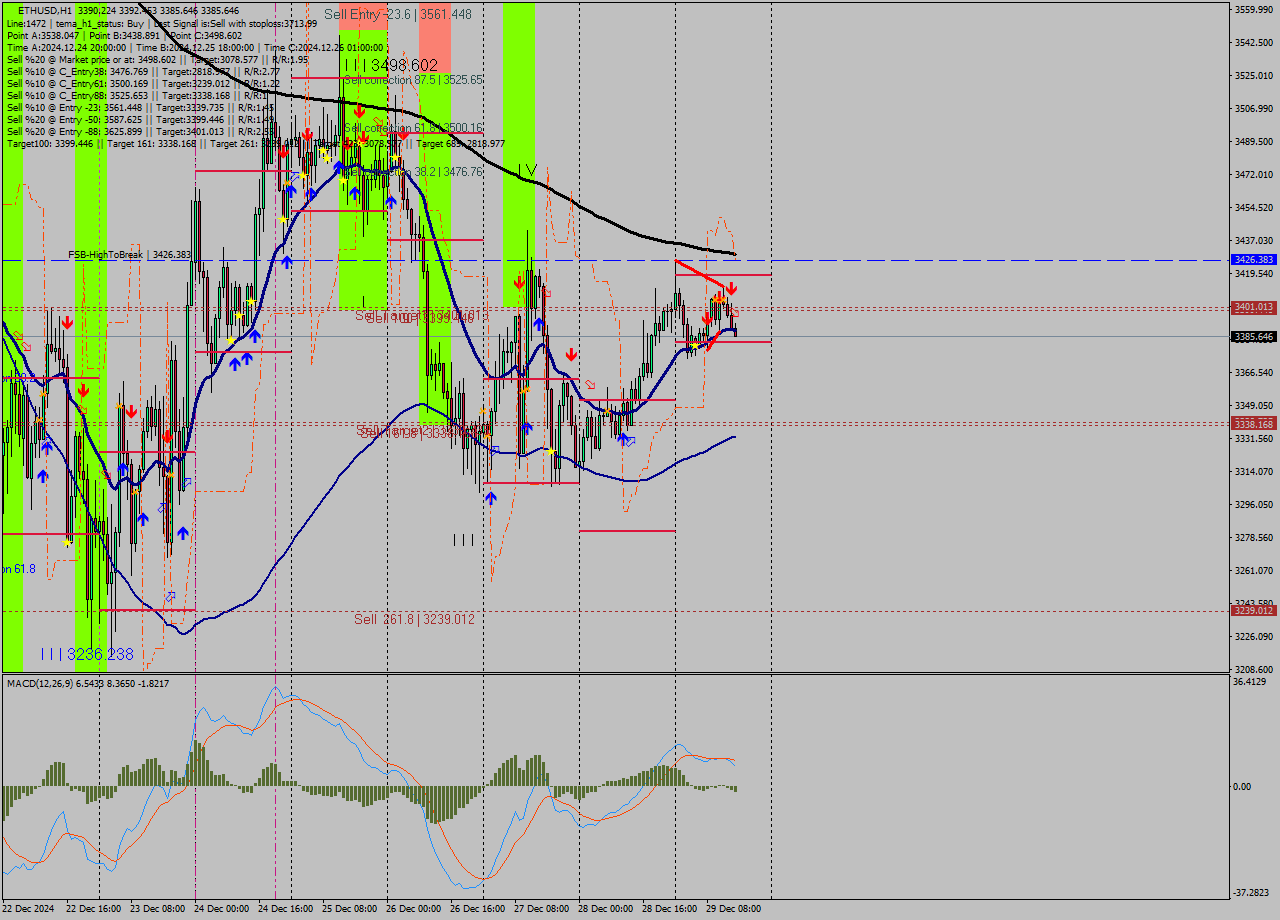Click the 'Sell %10 @ C_Entry38' line
Viewport: 1280px width, 920px height.
[x=143, y=71]
